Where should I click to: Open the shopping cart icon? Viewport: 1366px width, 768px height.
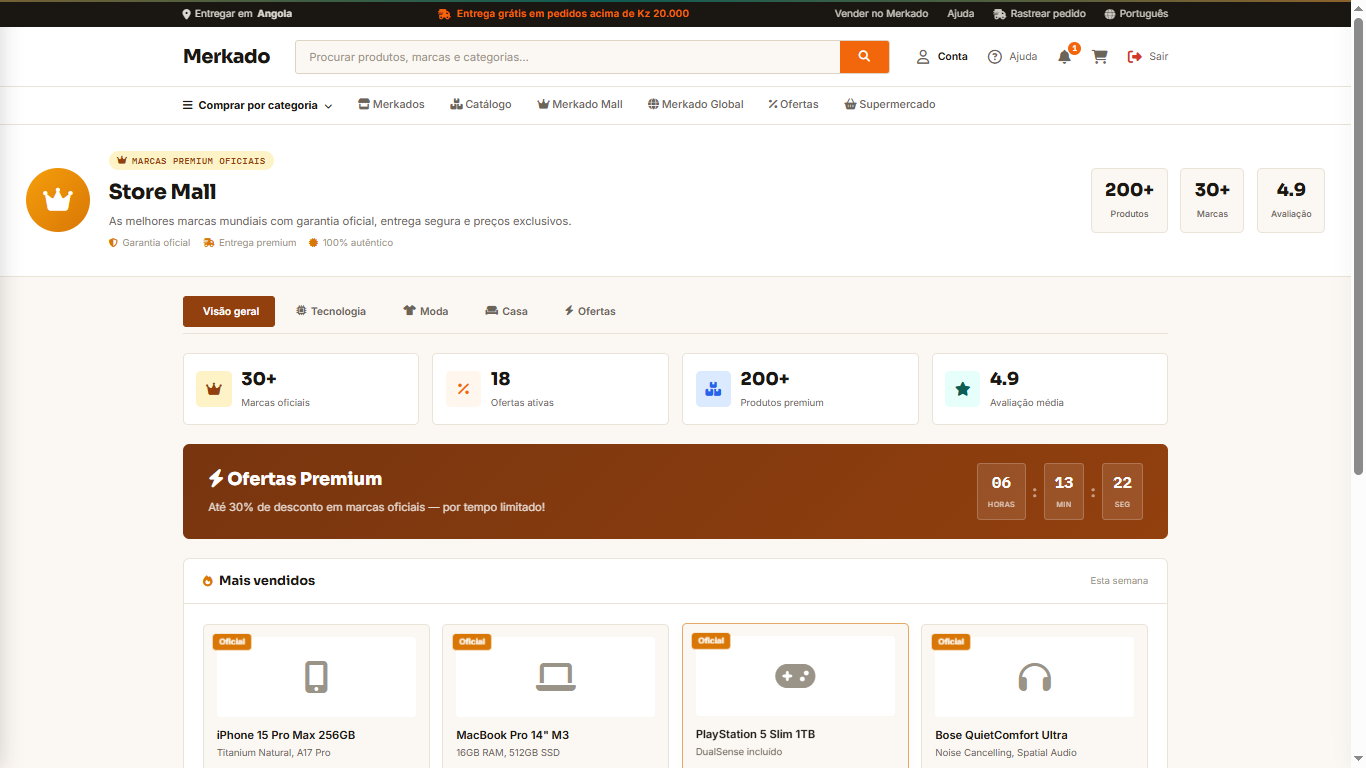click(x=1100, y=57)
